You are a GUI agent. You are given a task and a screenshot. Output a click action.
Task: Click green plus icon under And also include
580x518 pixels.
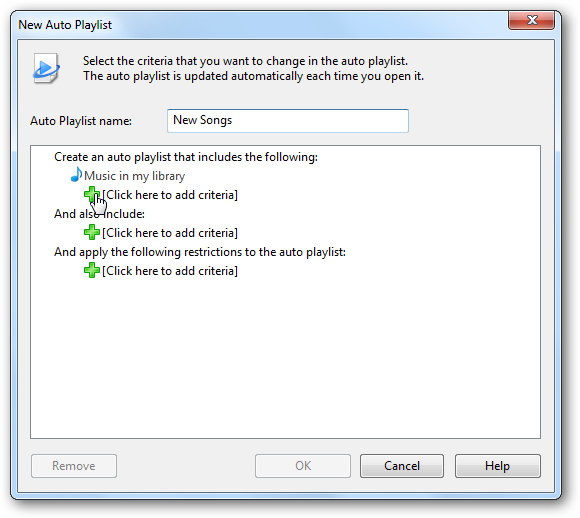tap(91, 233)
